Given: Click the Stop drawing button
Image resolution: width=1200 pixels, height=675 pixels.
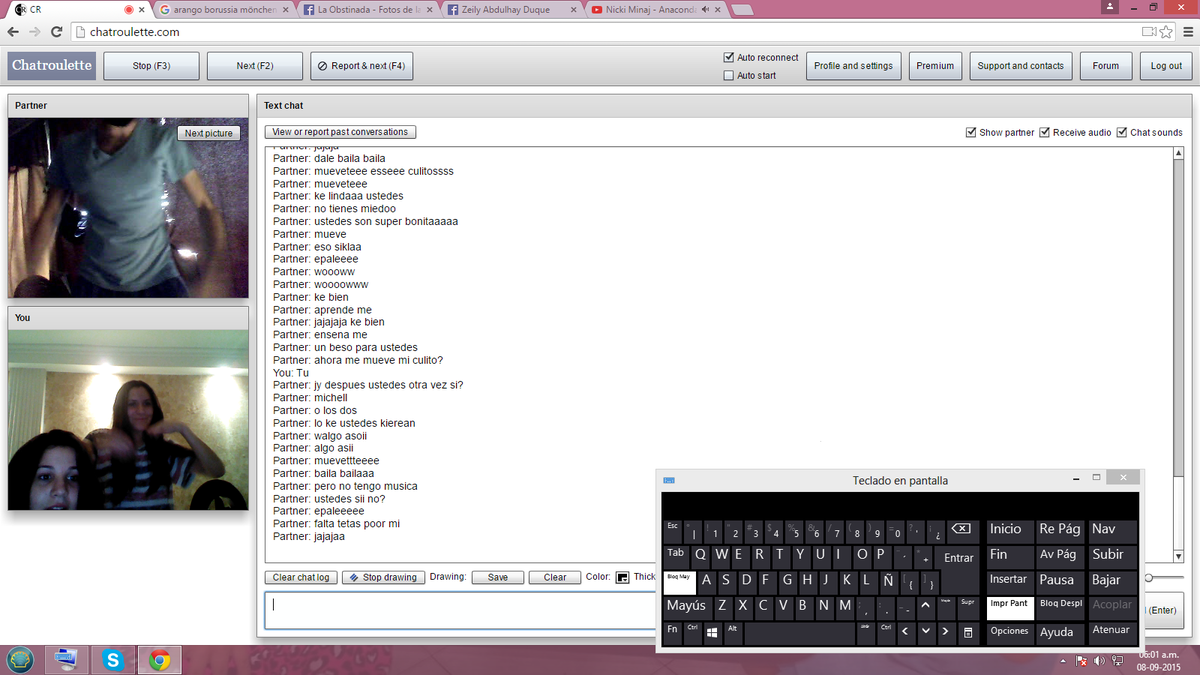Looking at the screenshot, I should point(383,577).
